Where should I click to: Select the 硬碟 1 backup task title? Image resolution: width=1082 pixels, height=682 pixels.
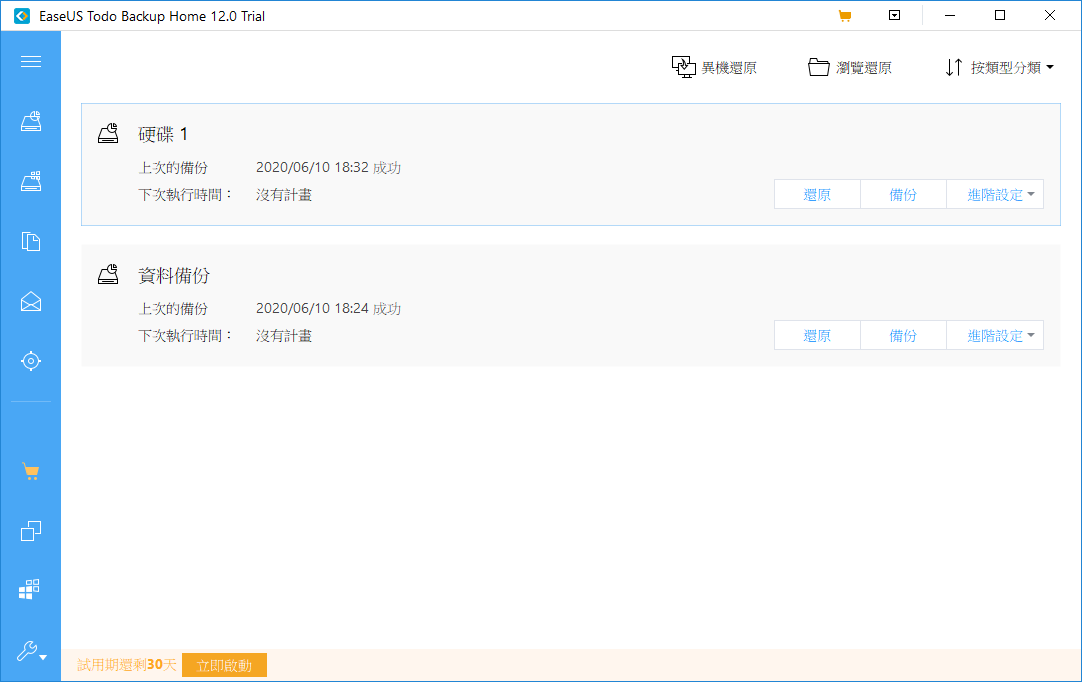tap(162, 134)
